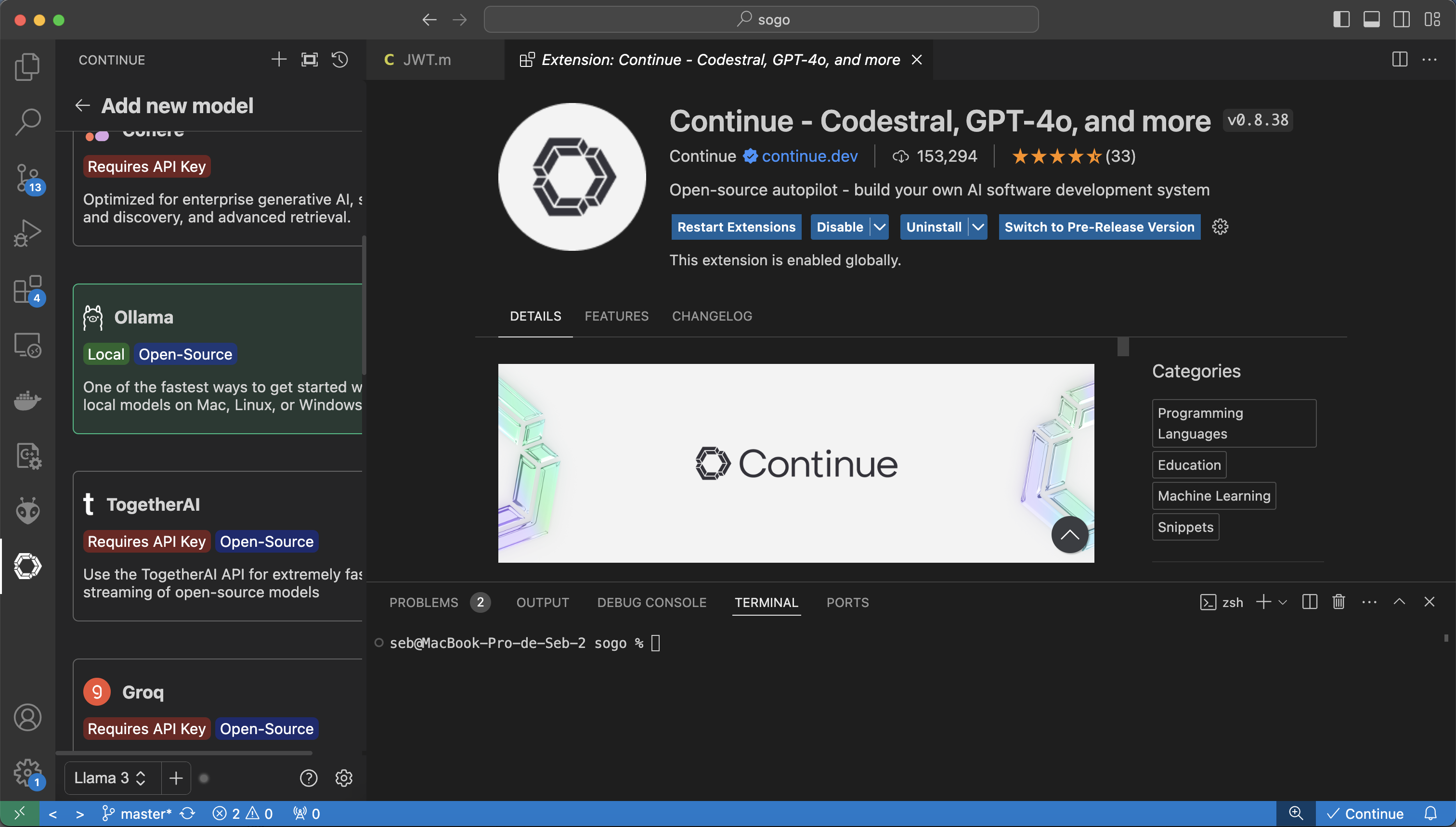The image size is (1456, 827).
Task: Split the terminal pane
Action: point(1310,602)
